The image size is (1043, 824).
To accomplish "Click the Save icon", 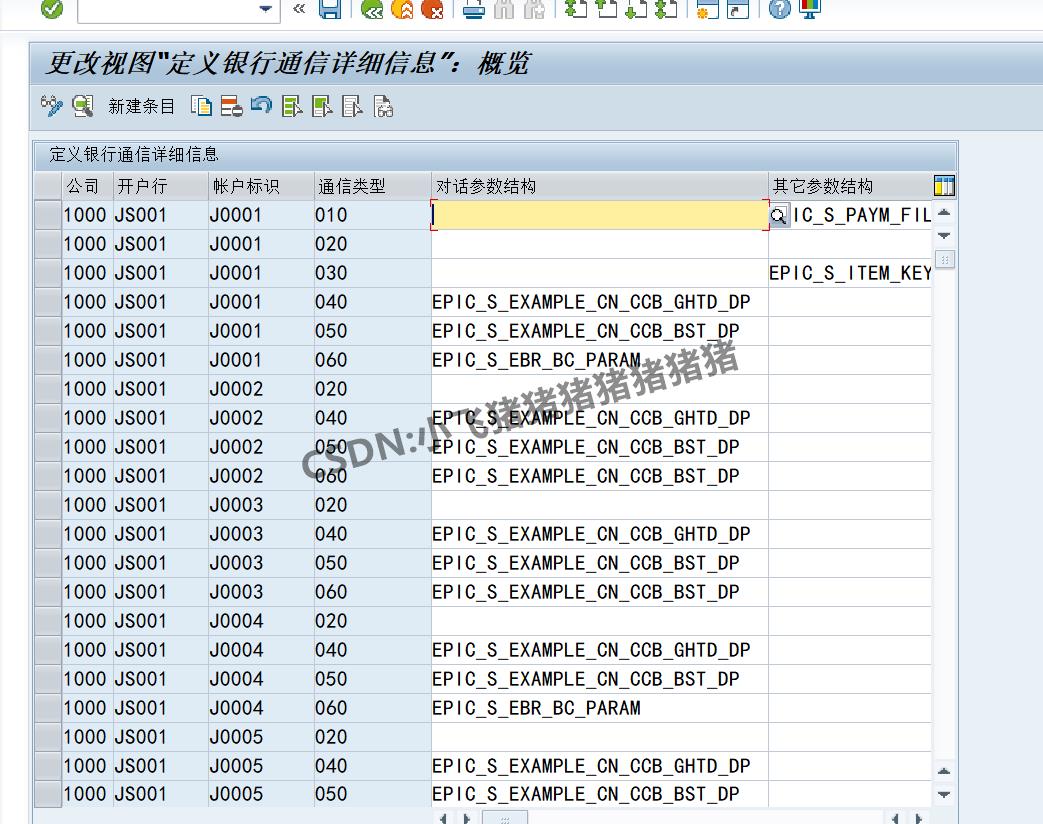I will coord(331,11).
